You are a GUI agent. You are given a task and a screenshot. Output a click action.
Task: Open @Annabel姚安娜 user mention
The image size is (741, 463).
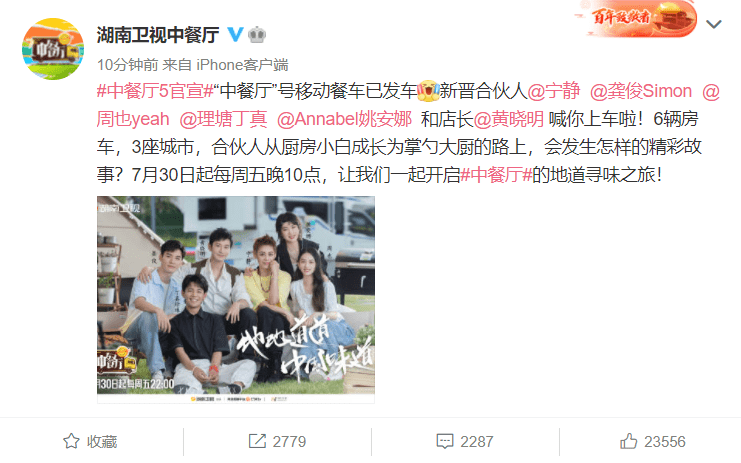click(x=345, y=119)
